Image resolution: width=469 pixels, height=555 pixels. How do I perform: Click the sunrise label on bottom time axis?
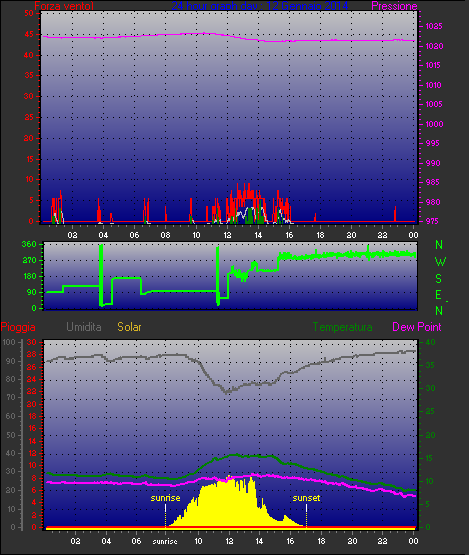click(165, 541)
